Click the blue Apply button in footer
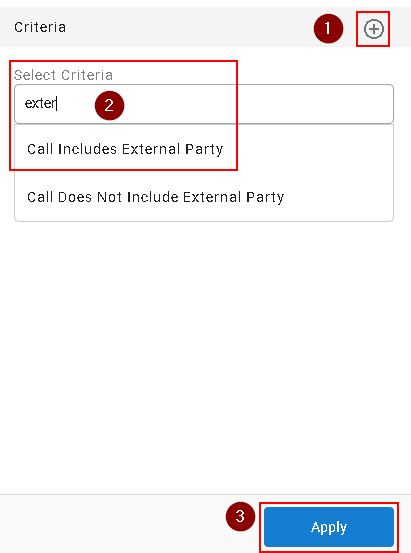 pyautogui.click(x=329, y=527)
